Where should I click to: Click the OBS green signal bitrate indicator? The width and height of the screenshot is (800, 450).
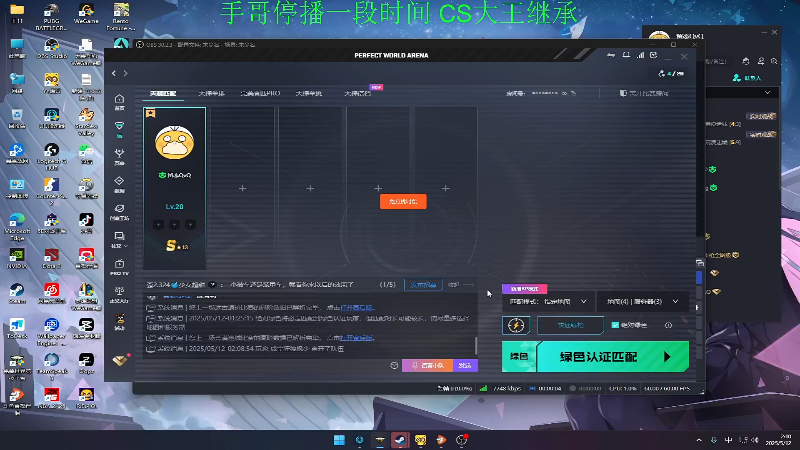point(483,388)
